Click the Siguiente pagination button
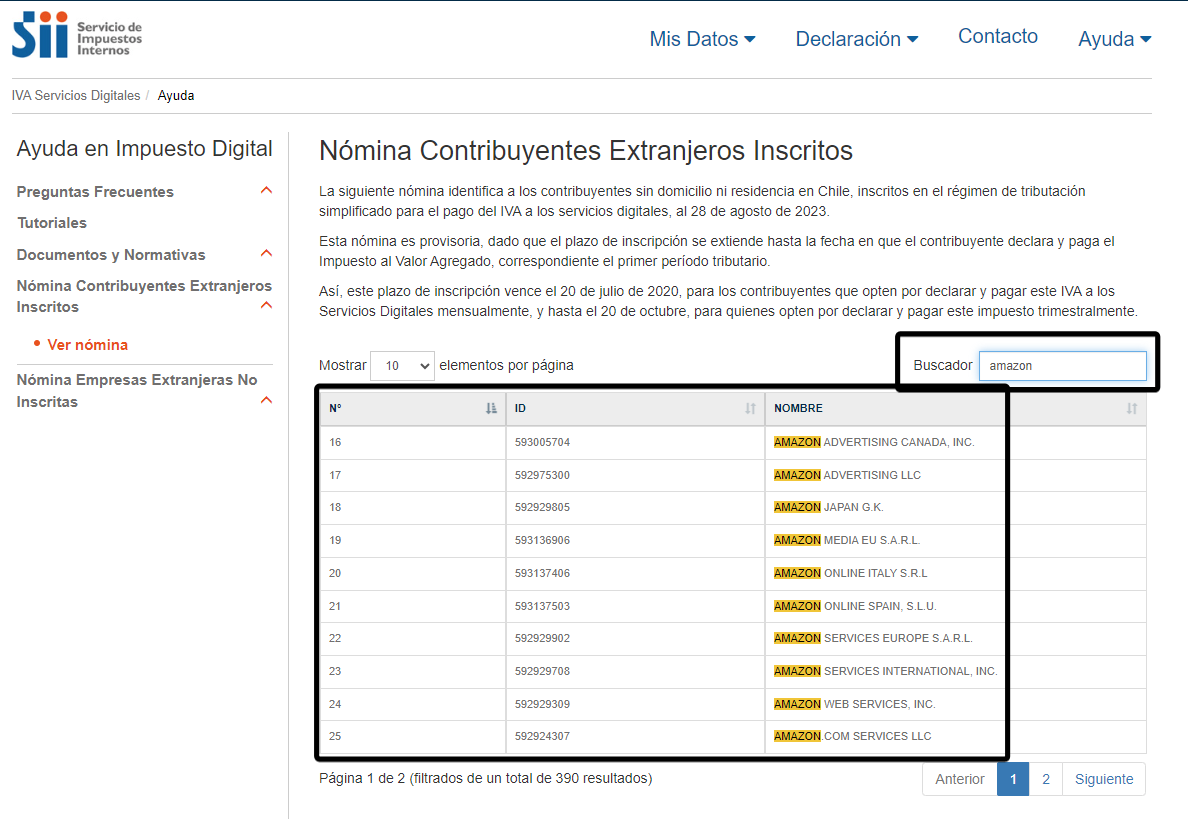This screenshot has width=1188, height=819. (x=1104, y=779)
